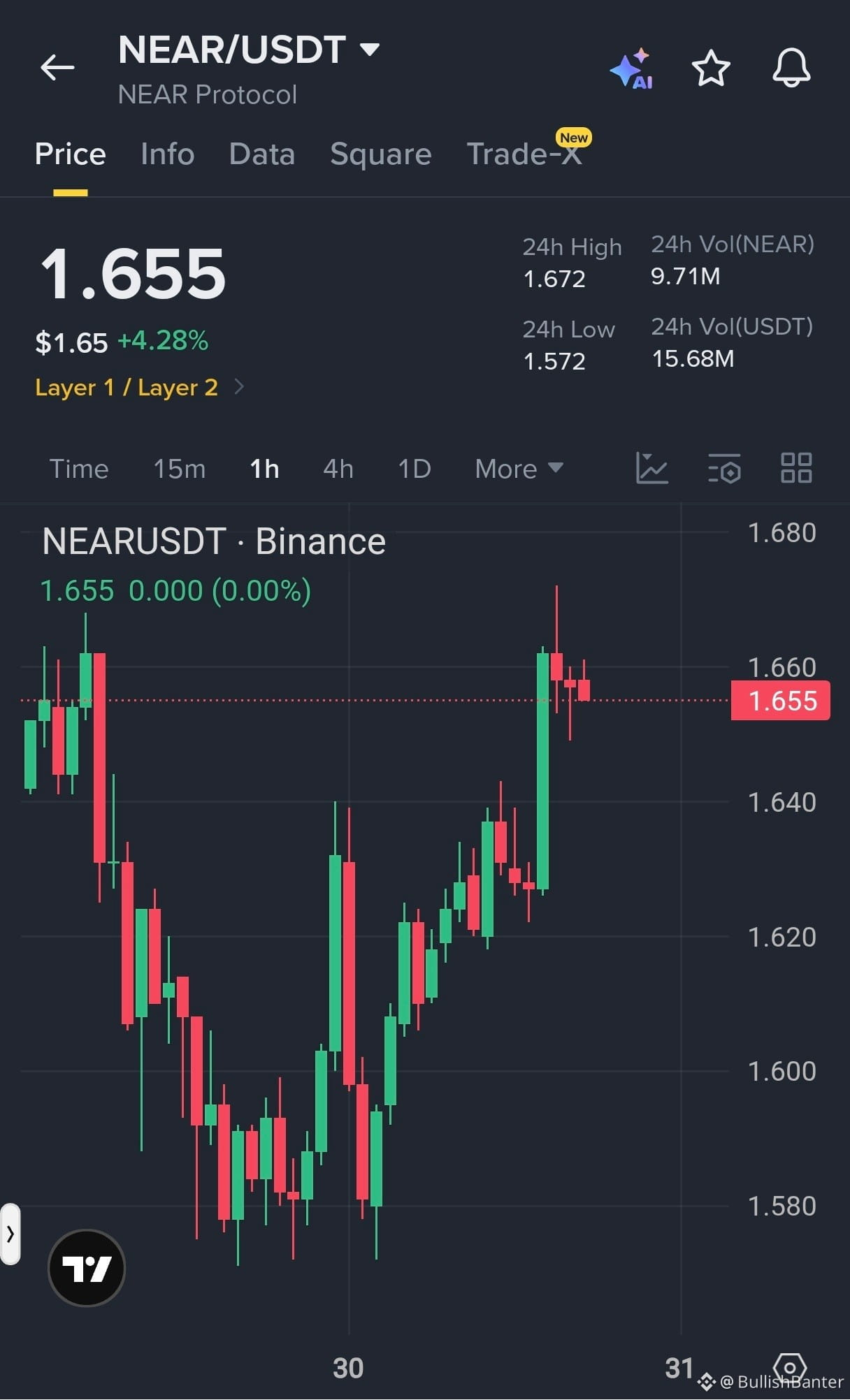Screen dimensions: 850x1400
Task: Tap the 1.680 price axis label
Action: (x=782, y=533)
